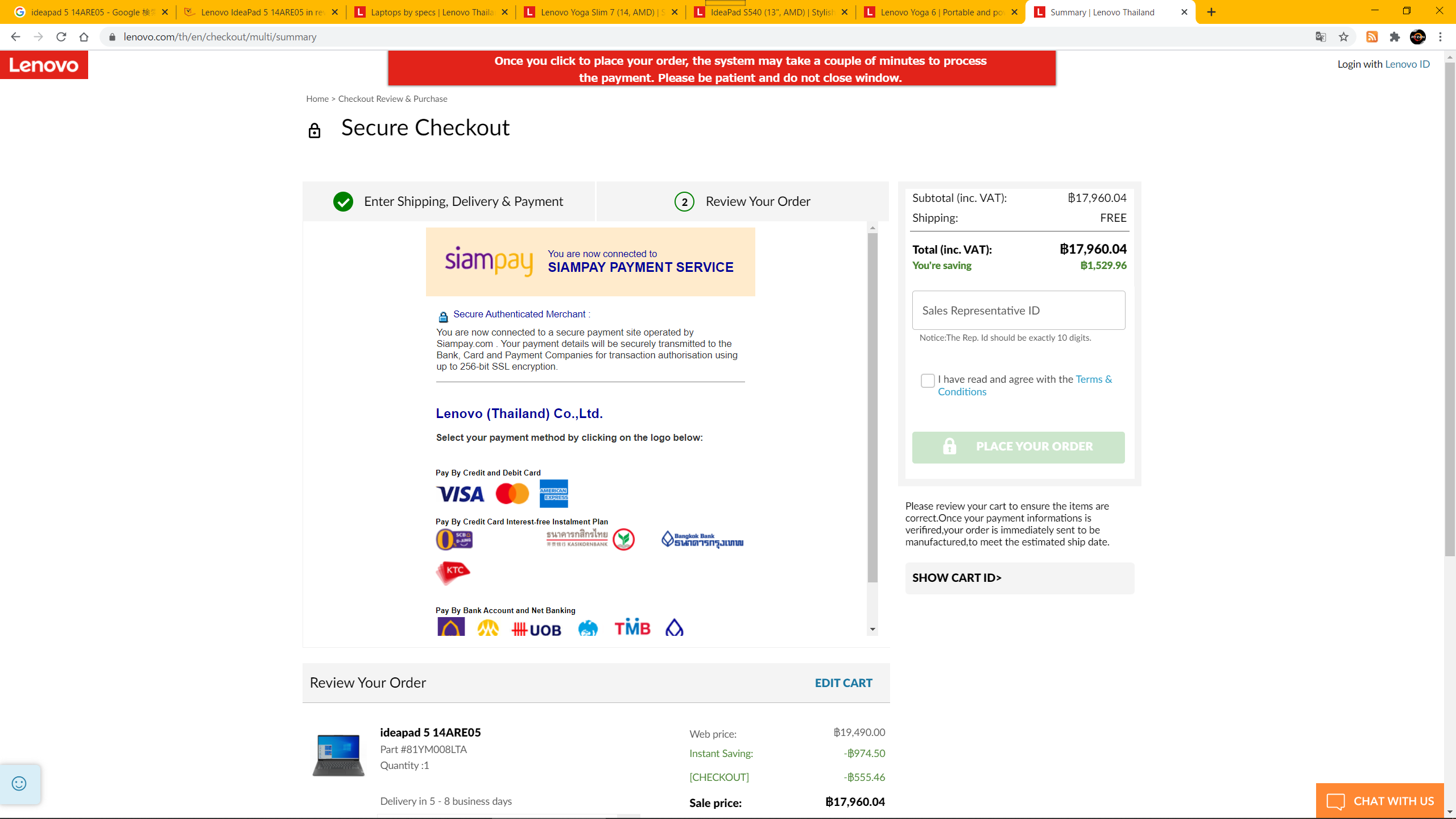Close the Summary Lenovo Thailand tab
The image size is (1456, 819).
coord(1184,12)
